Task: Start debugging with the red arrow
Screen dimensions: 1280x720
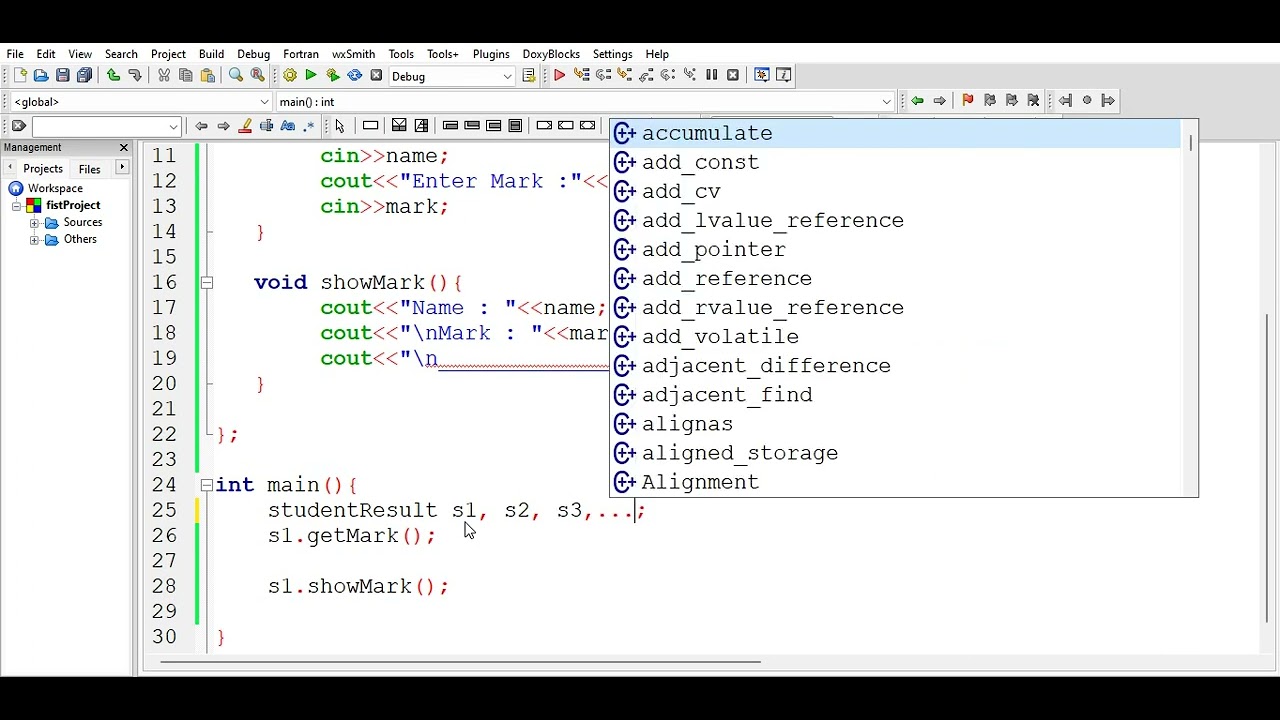Action: pos(559,75)
